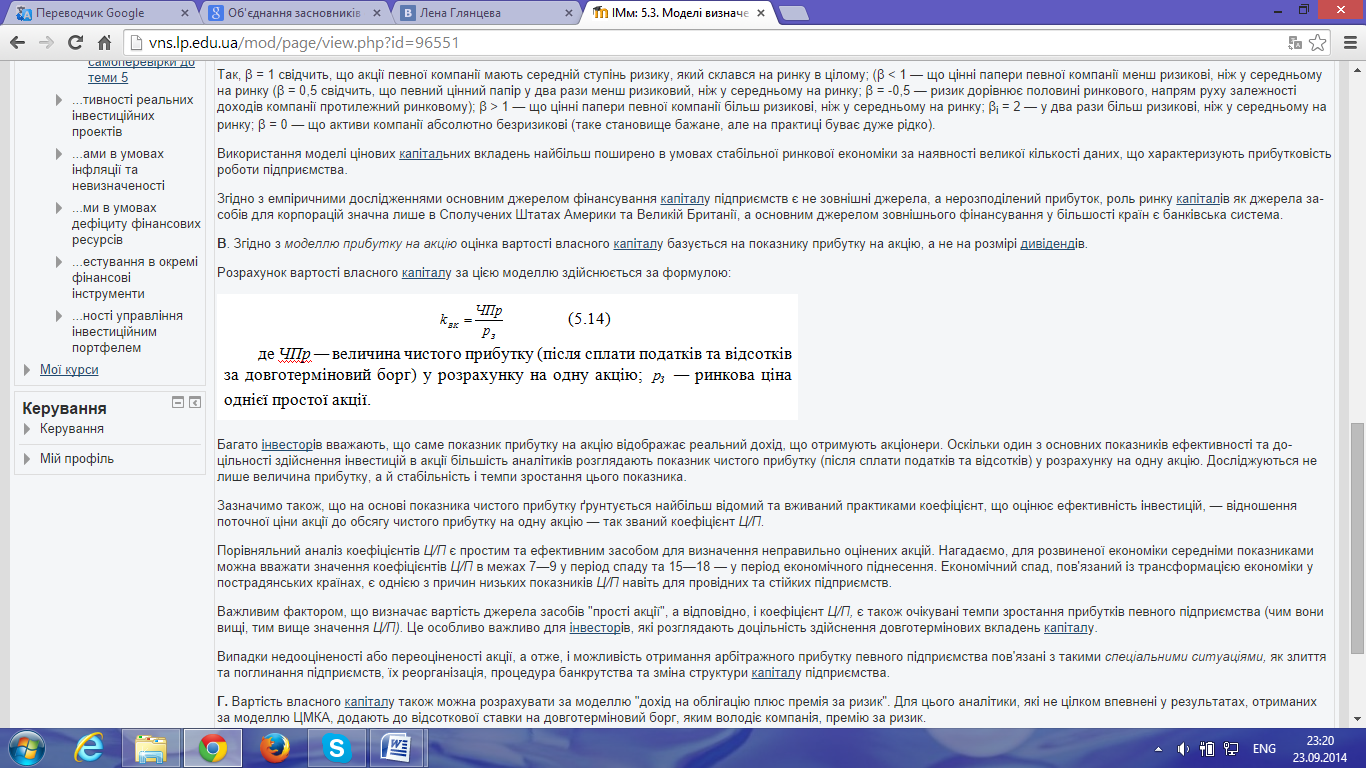This screenshot has width=1366, height=768.
Task: Open the Windows Start menu
Action: coord(27,747)
